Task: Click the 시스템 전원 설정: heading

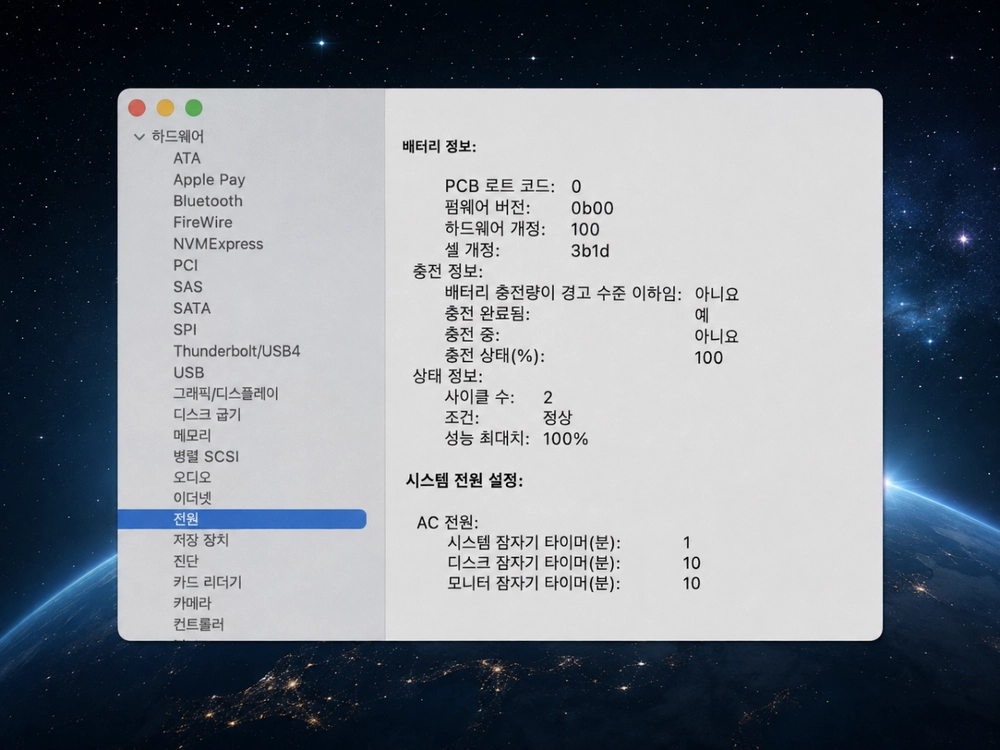Action: (x=464, y=481)
